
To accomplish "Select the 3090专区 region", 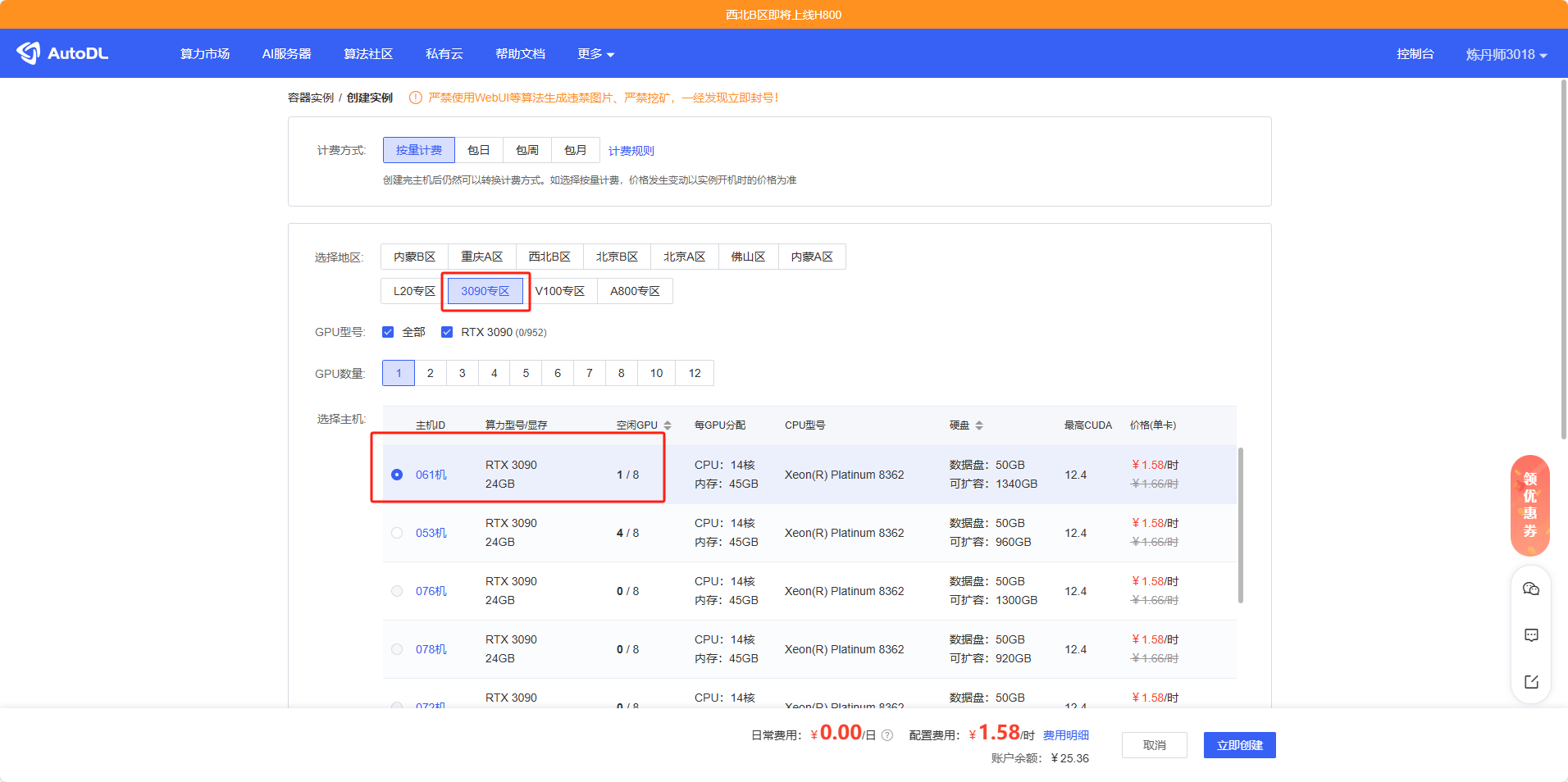I will [x=485, y=291].
